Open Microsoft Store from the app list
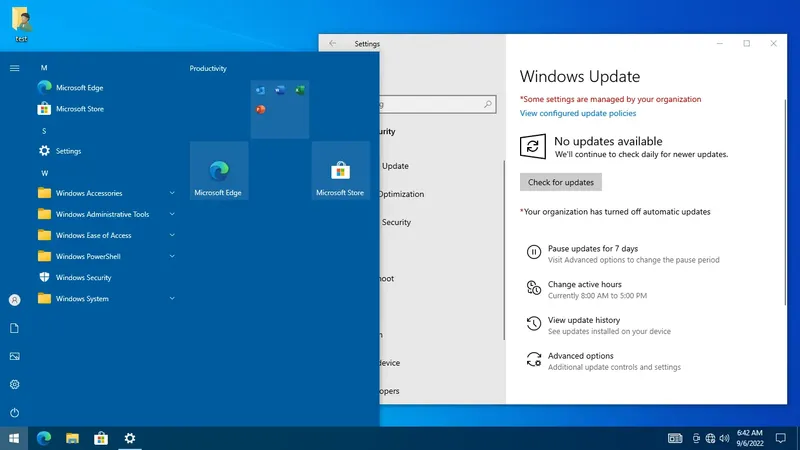The height and width of the screenshot is (450, 800). pyautogui.click(x=70, y=109)
